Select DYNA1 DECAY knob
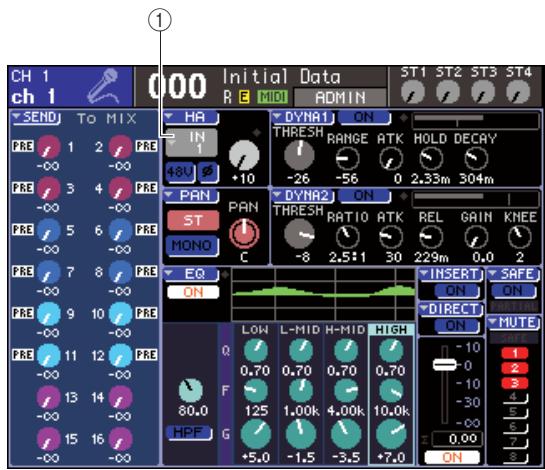The width and height of the screenshot is (545, 470). coord(476,159)
